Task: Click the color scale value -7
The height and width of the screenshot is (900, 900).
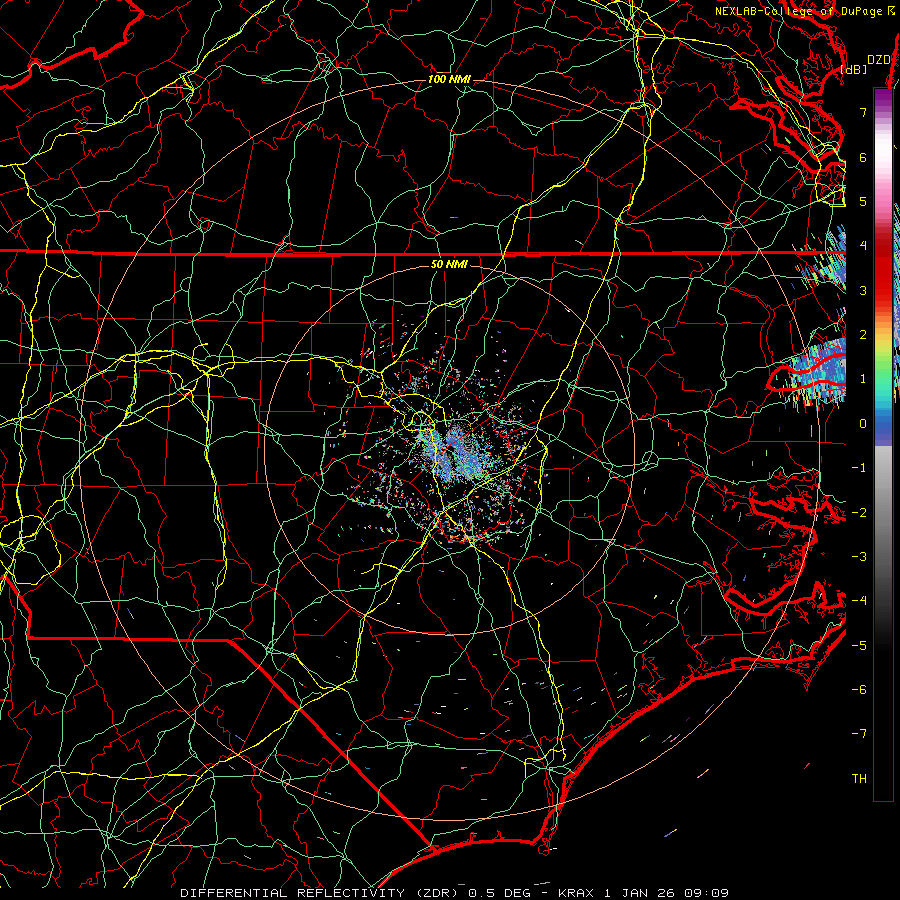Action: click(x=859, y=734)
